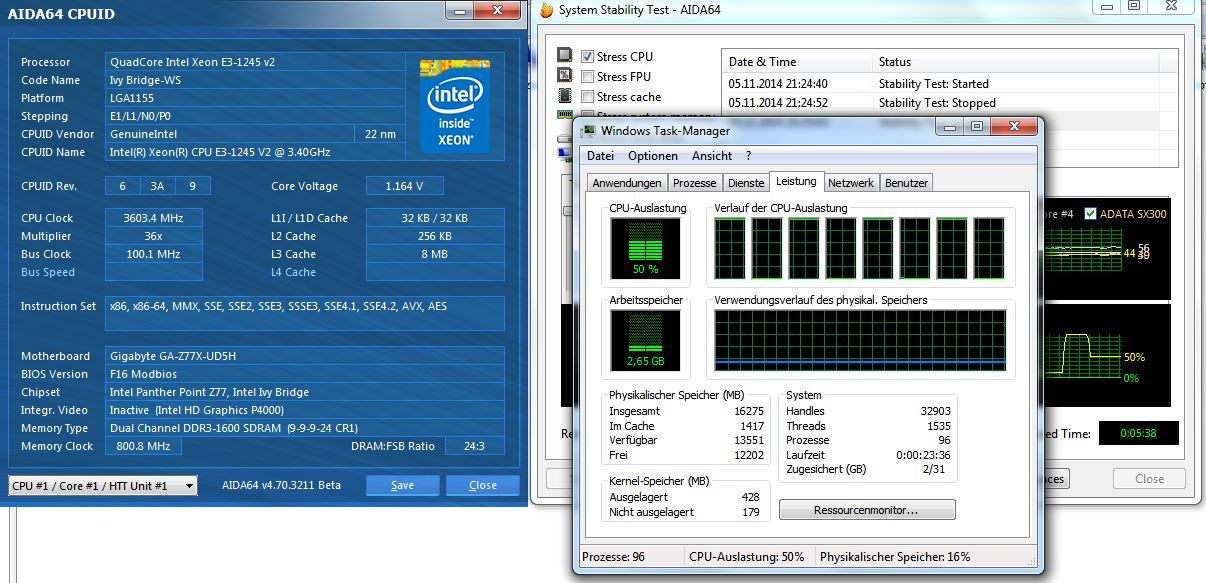The image size is (1206, 583).
Task: Click the Arbeitsspeicher 2,65 GB meter
Action: click(645, 340)
